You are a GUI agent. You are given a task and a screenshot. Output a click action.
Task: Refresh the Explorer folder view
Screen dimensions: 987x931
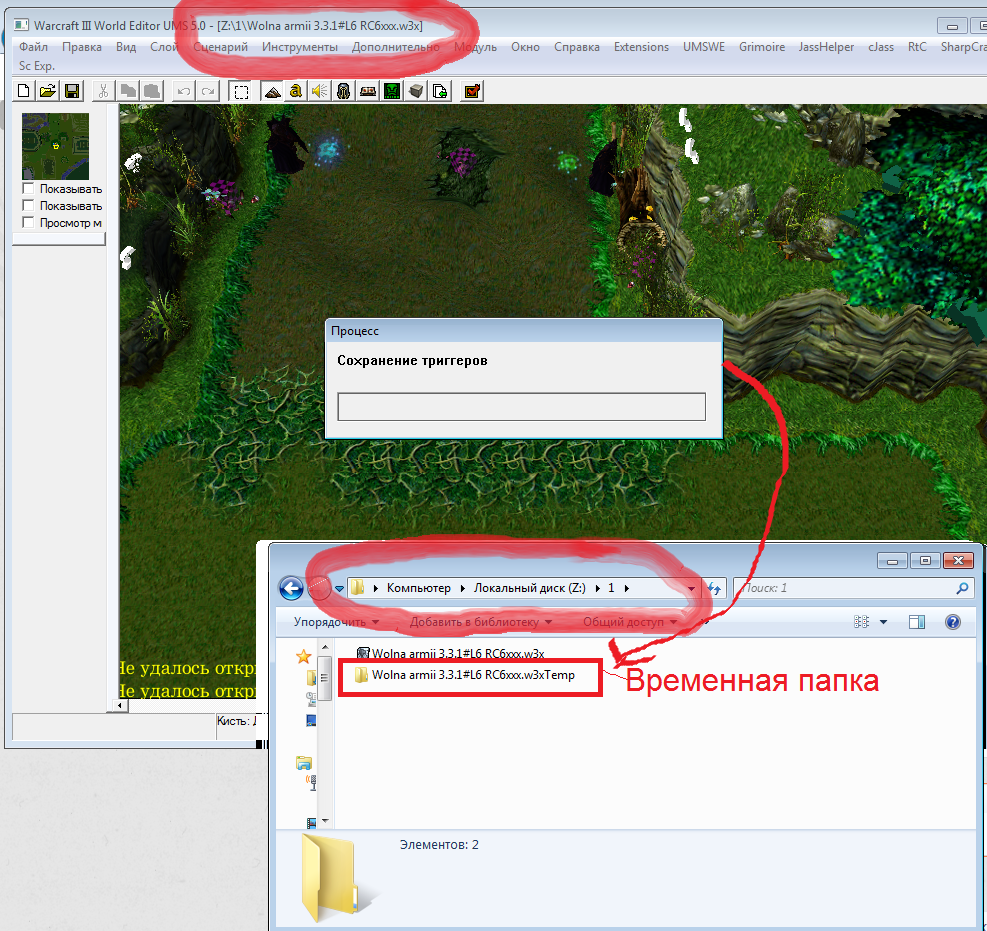714,589
